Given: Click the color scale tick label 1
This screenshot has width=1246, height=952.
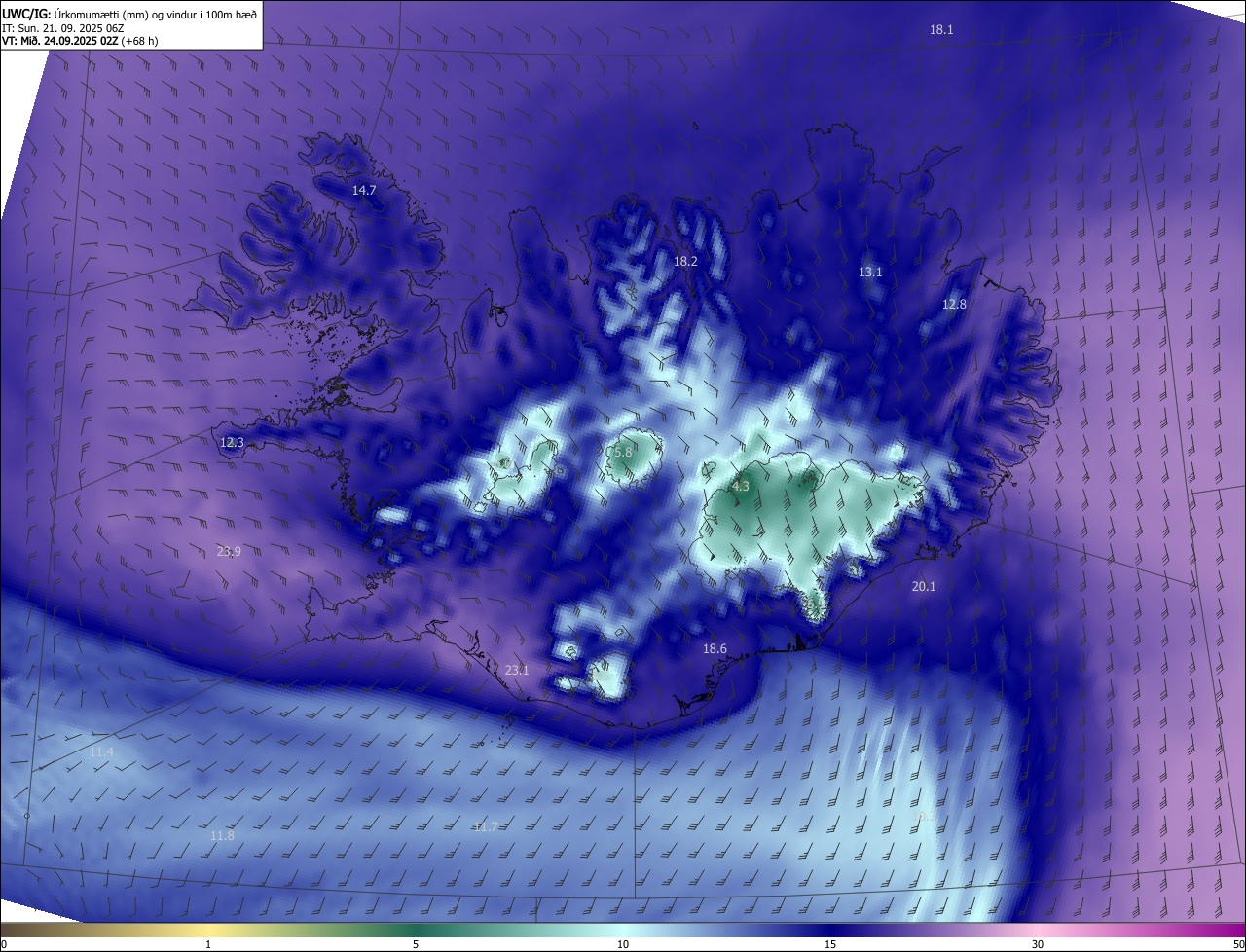Looking at the screenshot, I should coord(208,945).
